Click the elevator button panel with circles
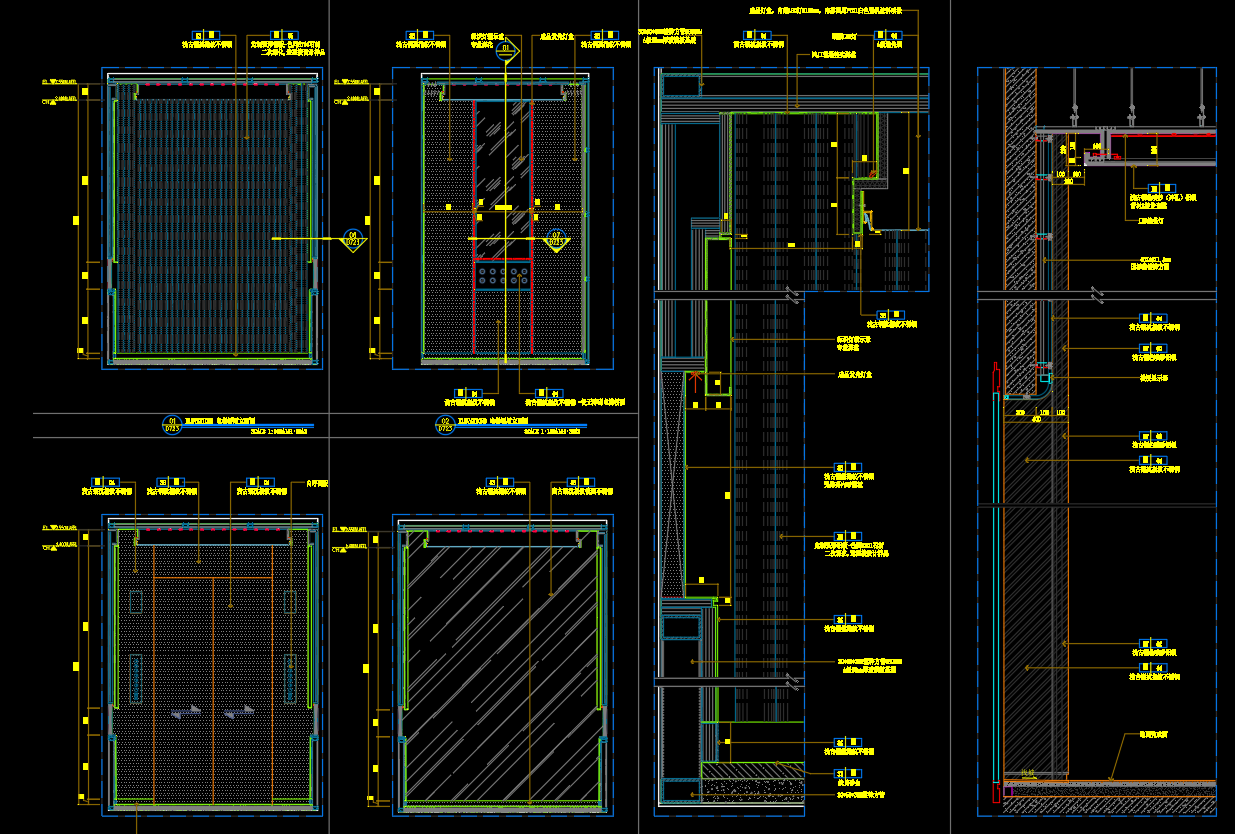 click(503, 276)
